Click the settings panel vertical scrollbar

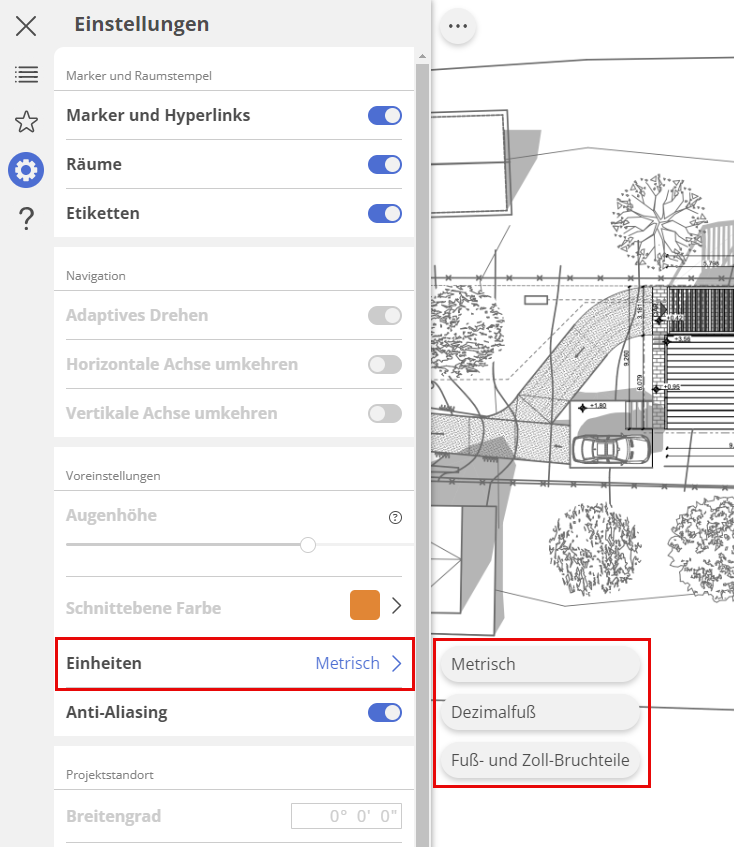pos(422,400)
